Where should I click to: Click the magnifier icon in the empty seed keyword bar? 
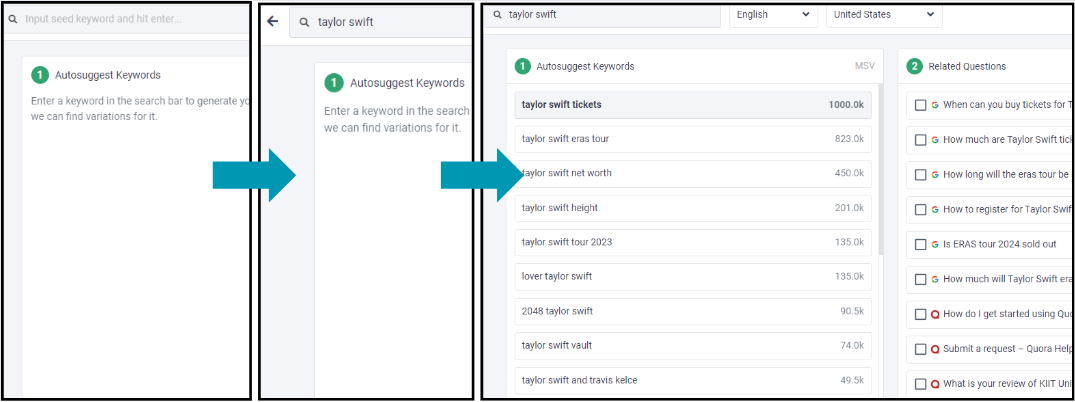13,19
